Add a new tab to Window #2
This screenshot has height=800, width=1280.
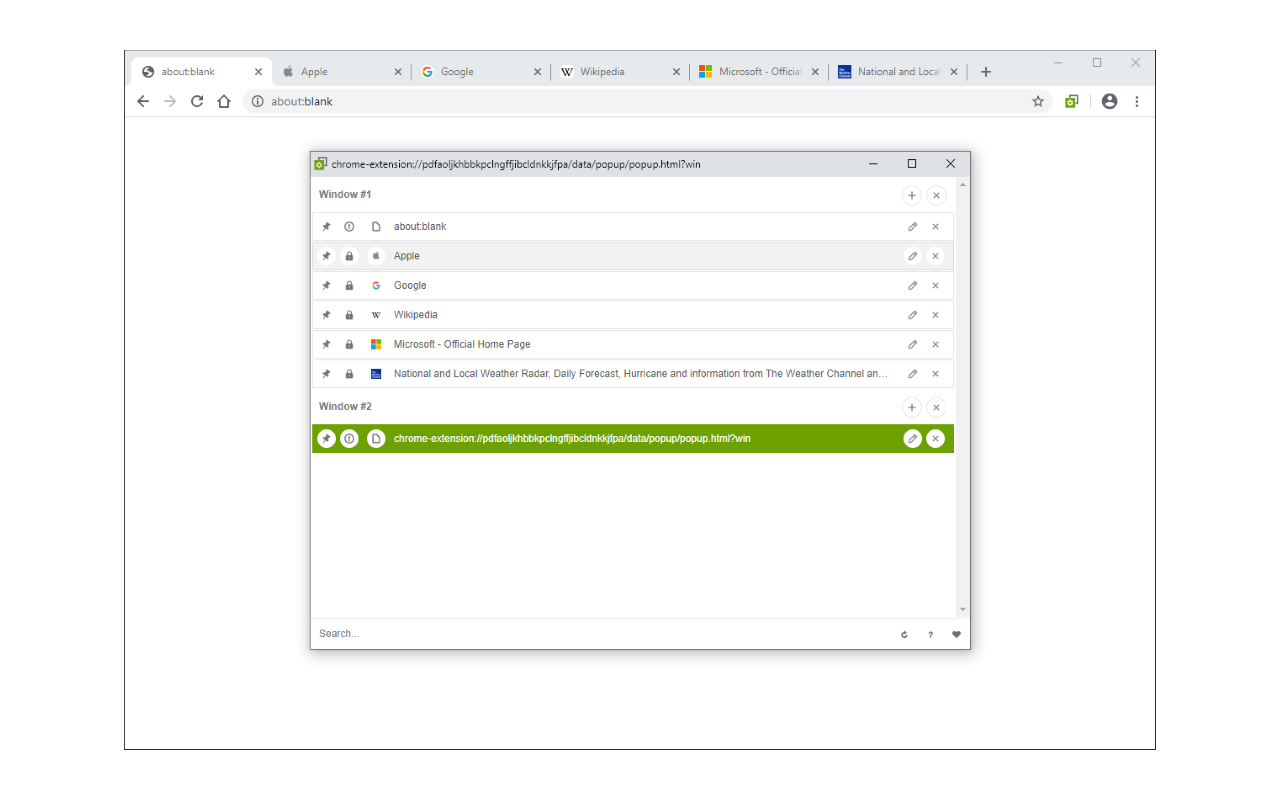click(912, 407)
